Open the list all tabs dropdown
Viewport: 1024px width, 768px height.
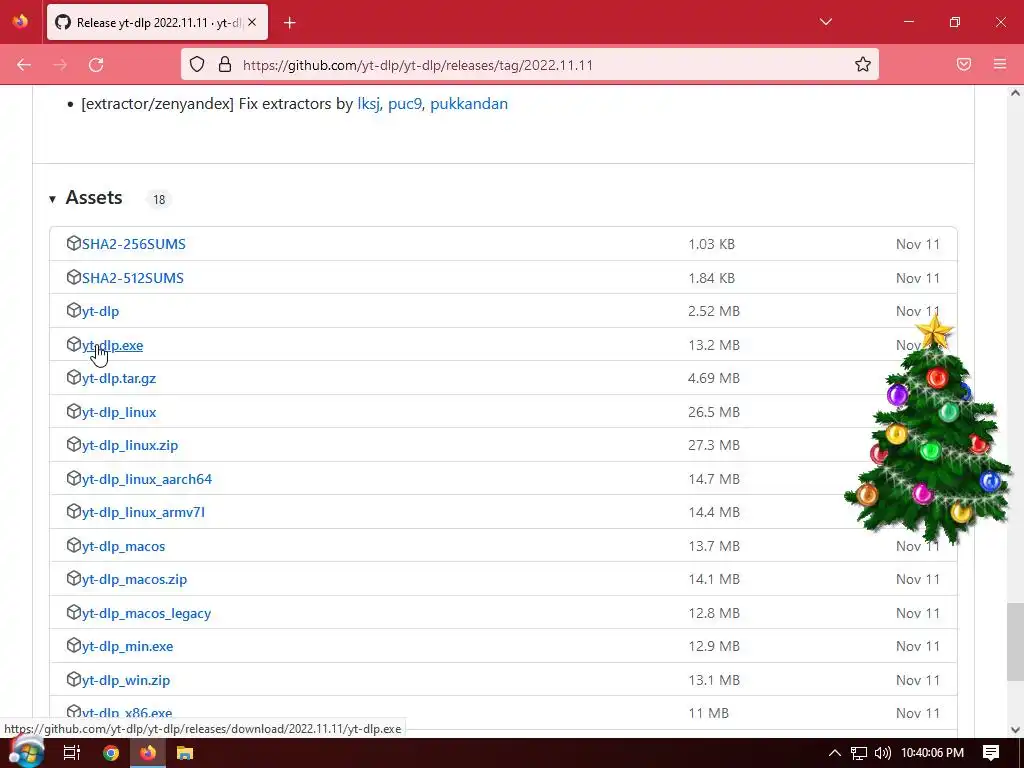click(825, 22)
